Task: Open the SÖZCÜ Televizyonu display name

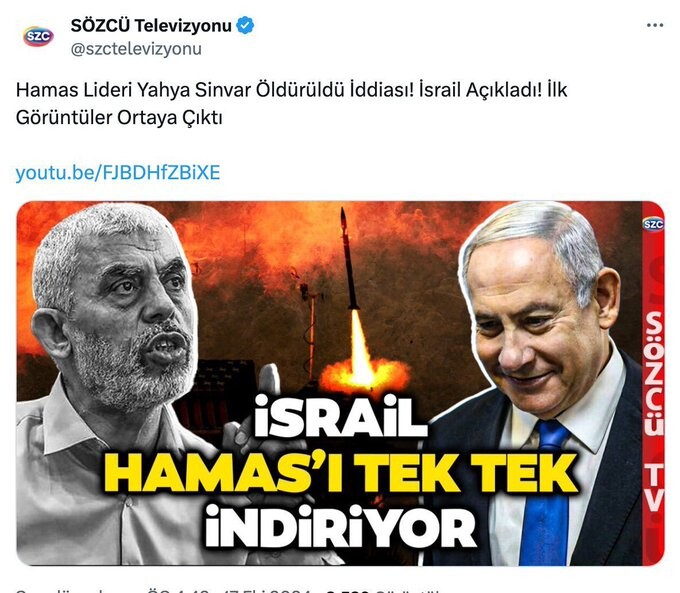Action: 151,26
